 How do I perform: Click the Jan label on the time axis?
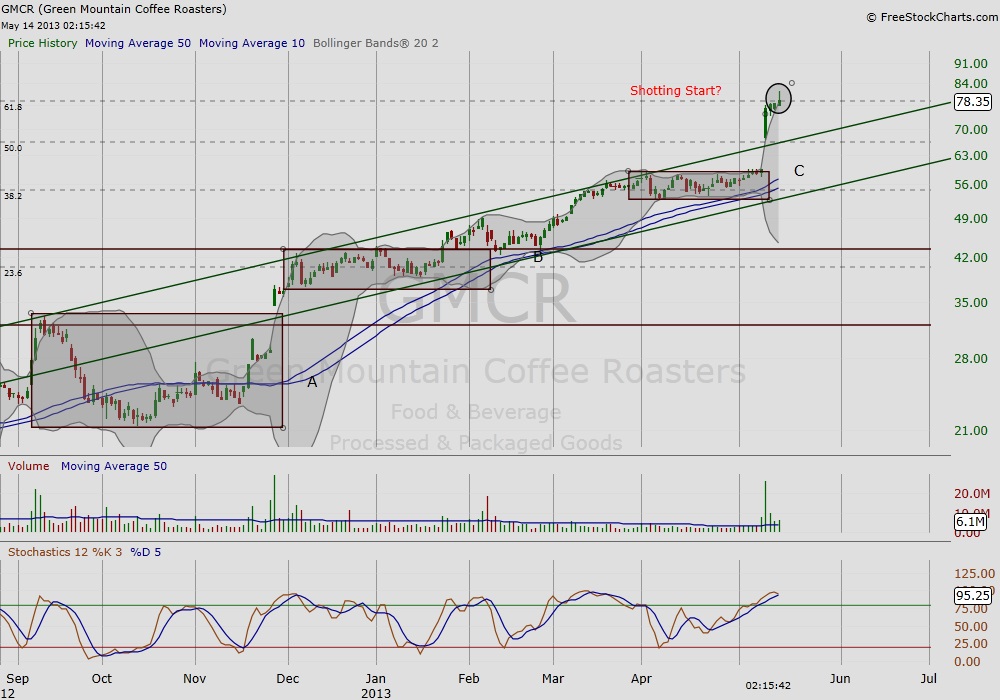pos(376,678)
